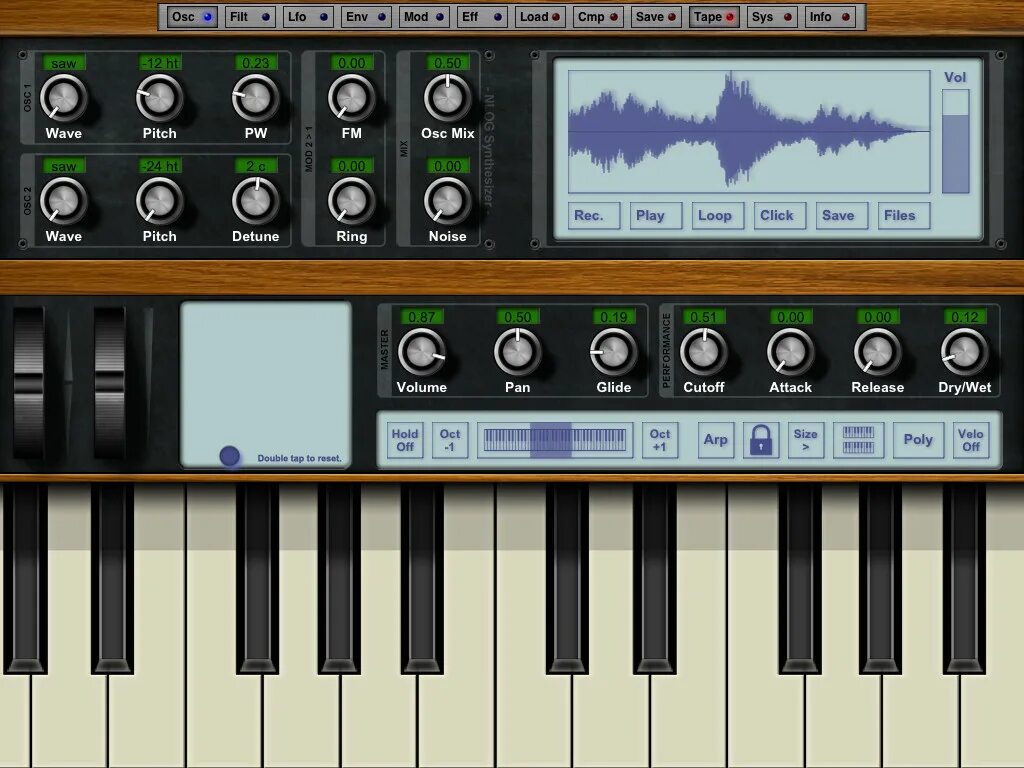This screenshot has width=1024, height=768.
Task: Tap Rec. to start tape recording
Action: (592, 215)
